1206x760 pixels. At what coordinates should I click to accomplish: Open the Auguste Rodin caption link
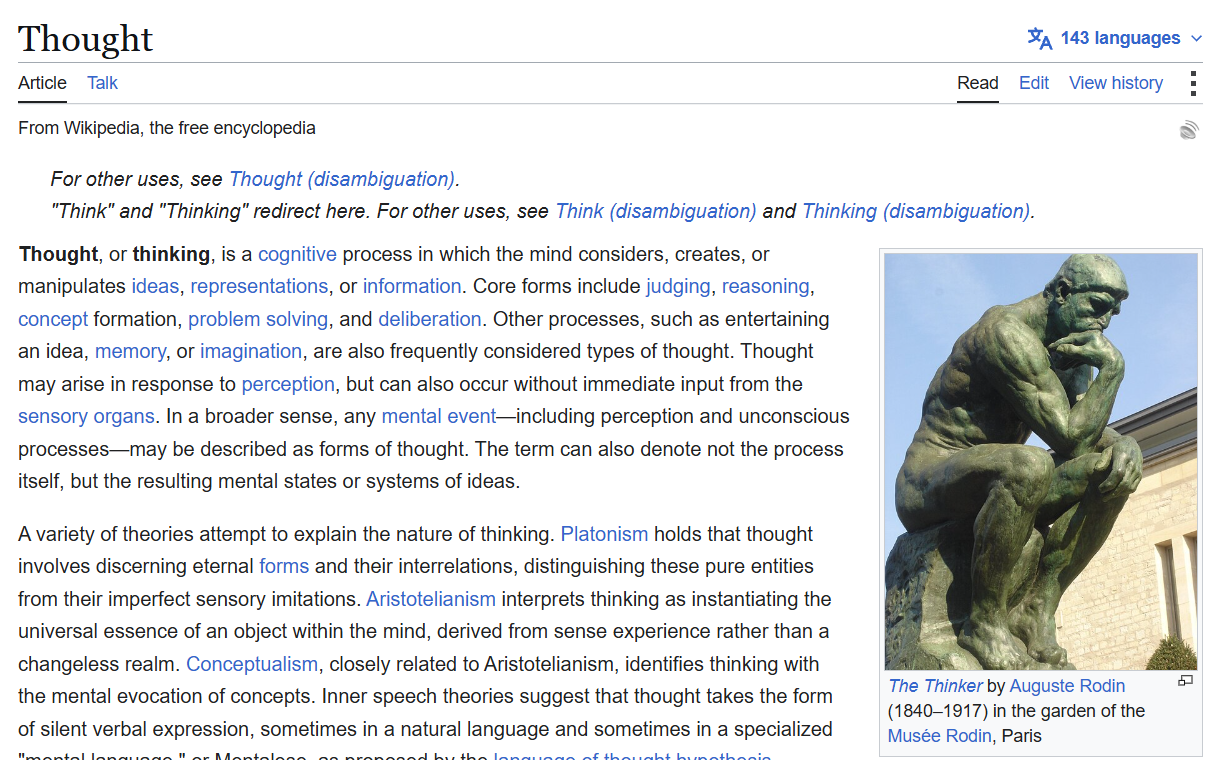(1067, 686)
